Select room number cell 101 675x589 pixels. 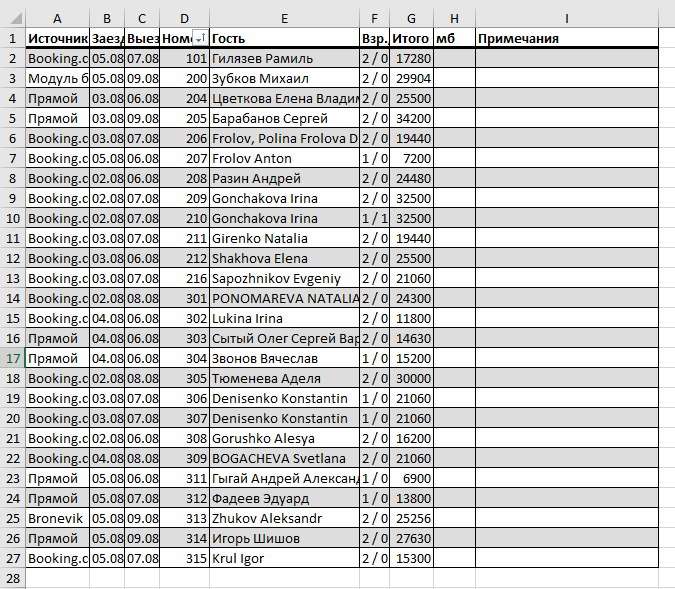(184, 58)
